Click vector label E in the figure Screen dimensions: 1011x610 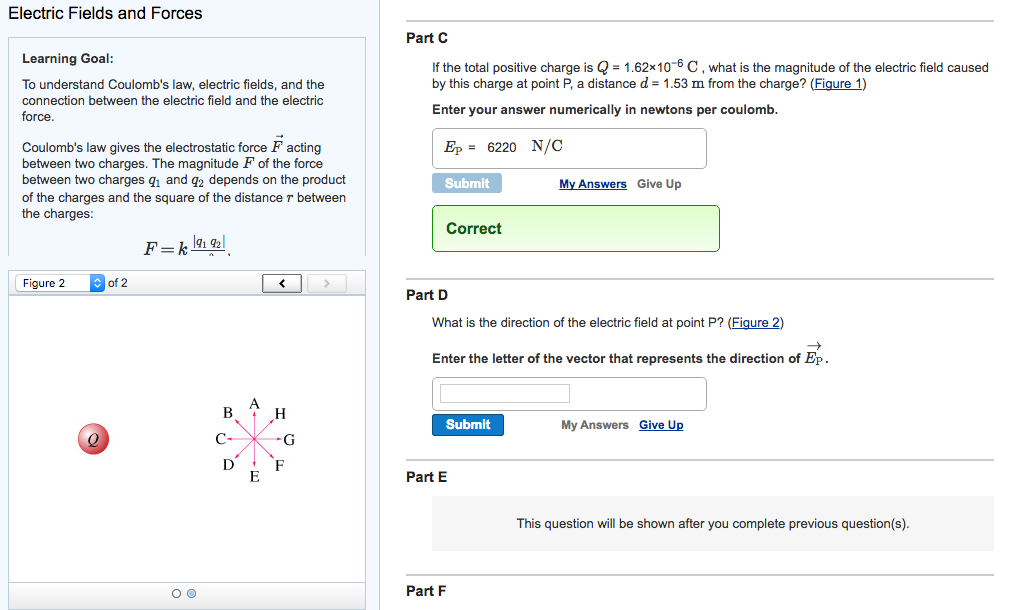[254, 477]
